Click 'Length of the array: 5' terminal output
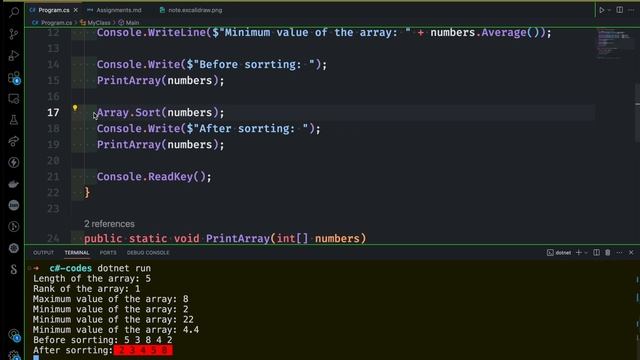Viewport: 640px width, 360px height. [92, 278]
